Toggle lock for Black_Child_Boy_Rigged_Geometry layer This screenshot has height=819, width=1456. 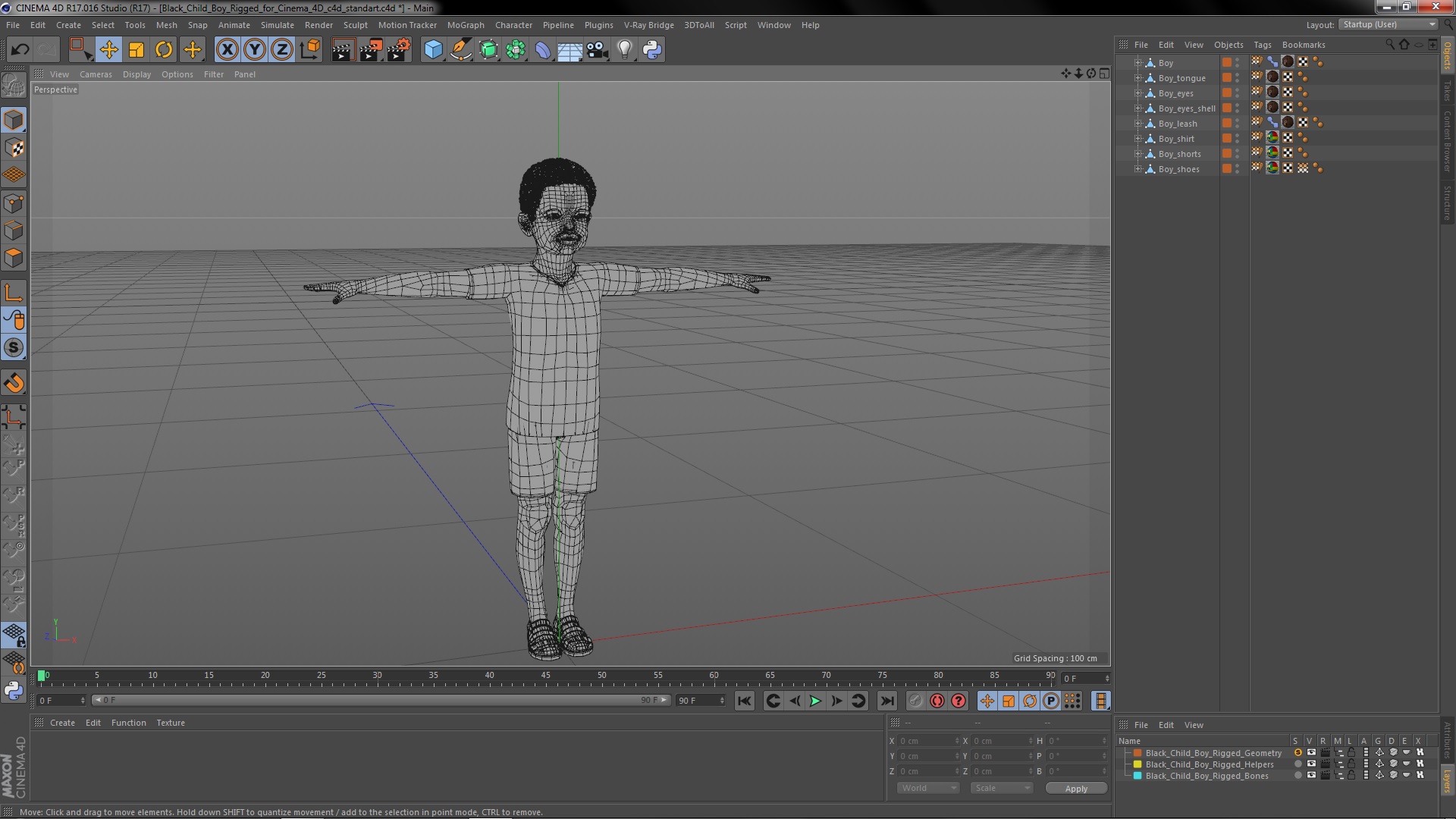point(1351,753)
